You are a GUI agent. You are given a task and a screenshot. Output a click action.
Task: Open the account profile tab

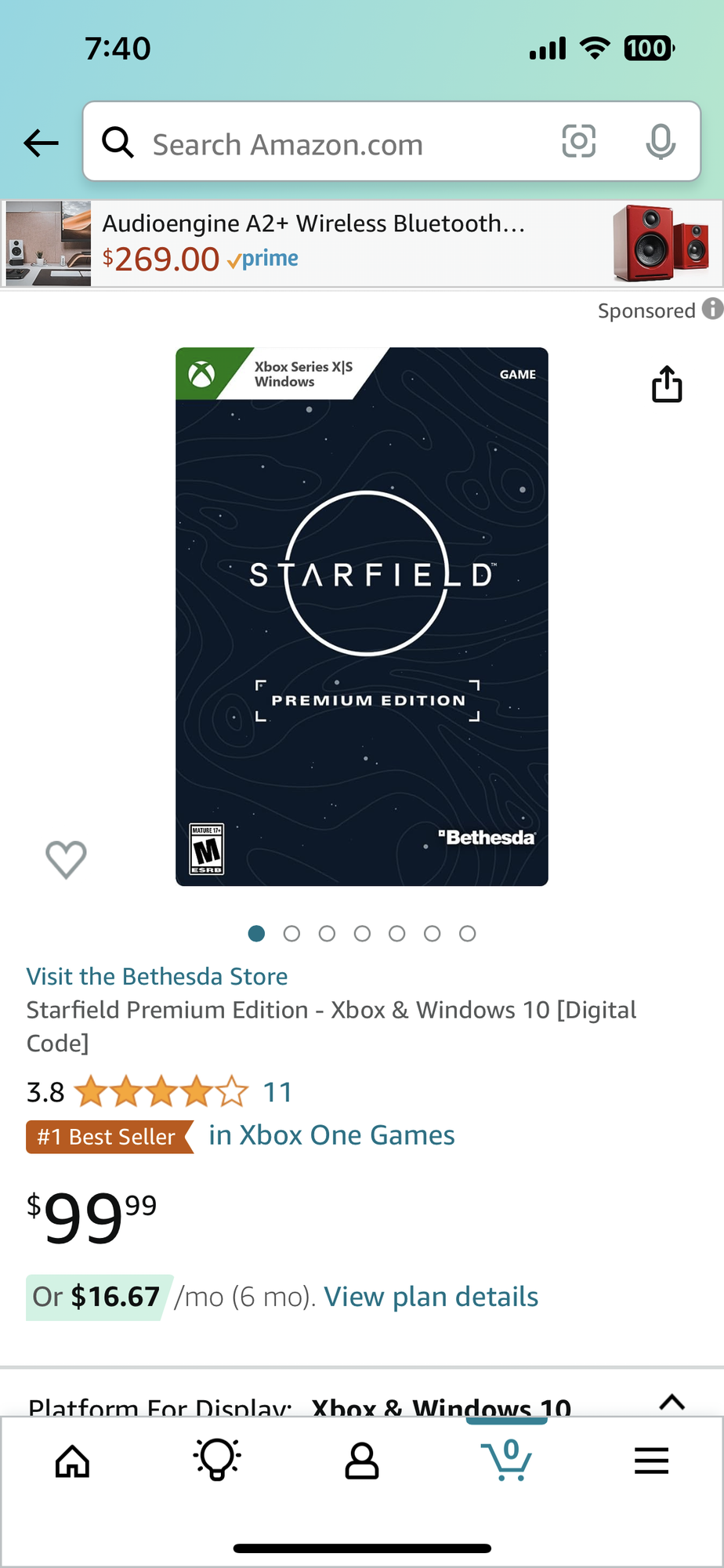[x=362, y=1461]
